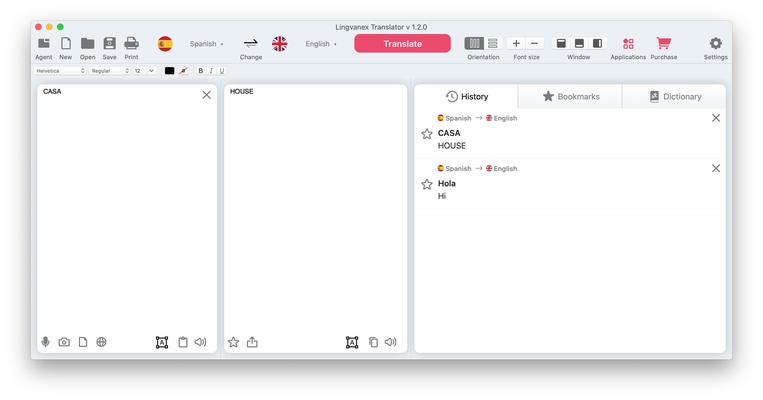Select Hola text in history list
Image resolution: width=763 pixels, height=400 pixels.
446,183
